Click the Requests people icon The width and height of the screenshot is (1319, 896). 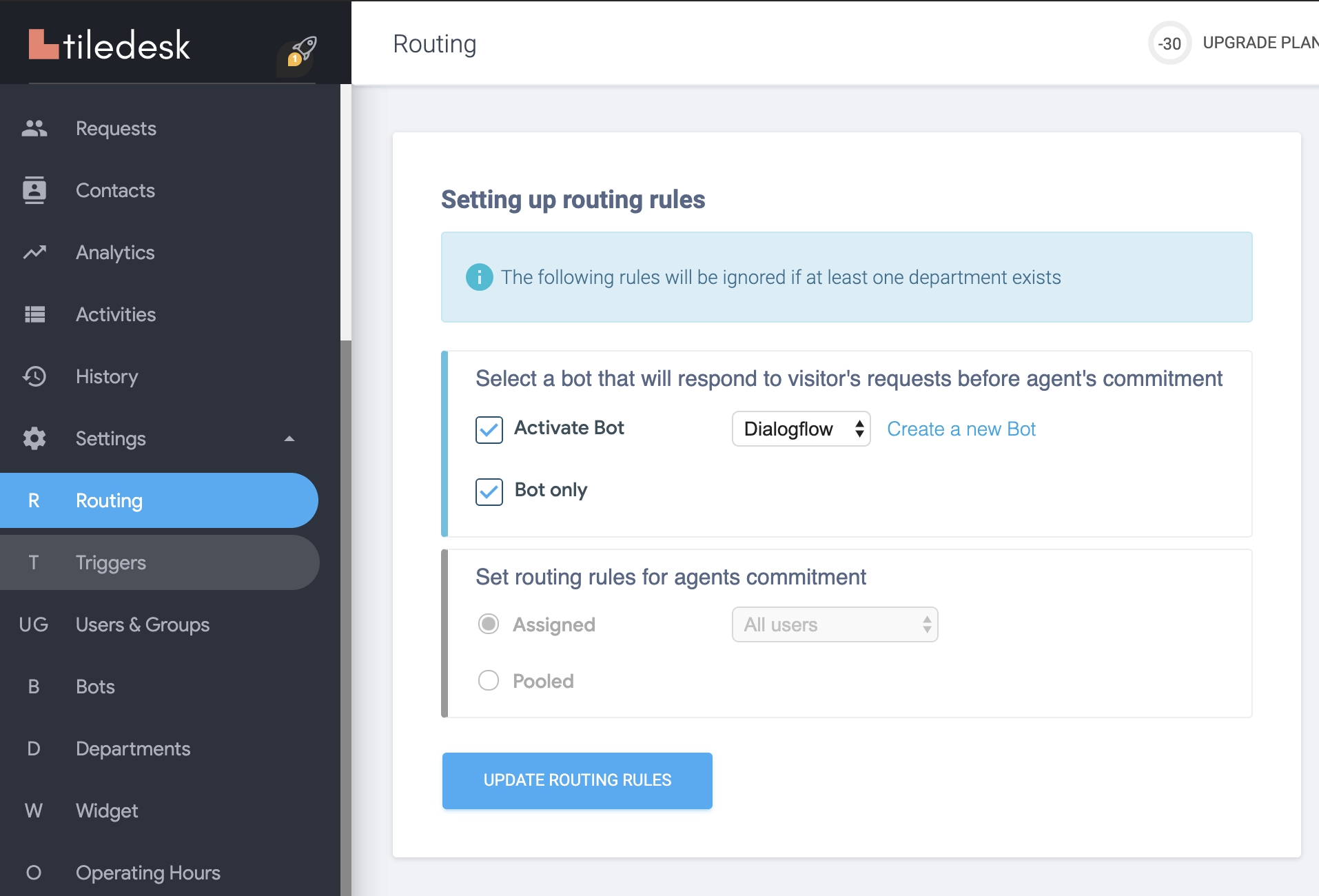[34, 128]
